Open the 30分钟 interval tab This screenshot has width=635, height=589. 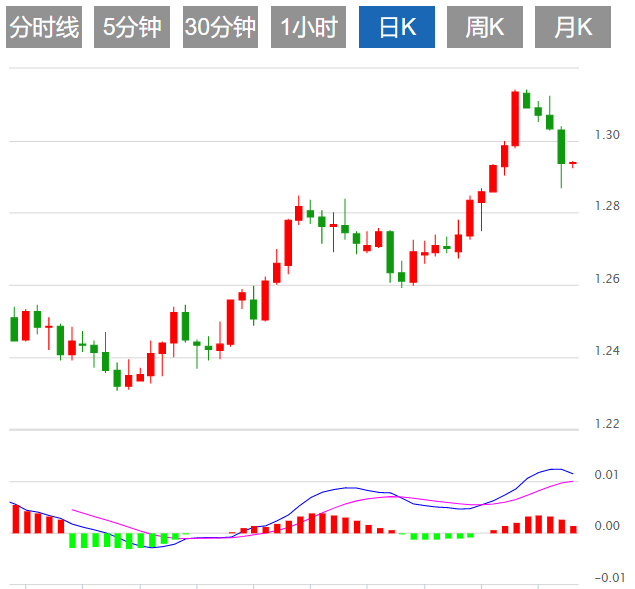click(220, 28)
